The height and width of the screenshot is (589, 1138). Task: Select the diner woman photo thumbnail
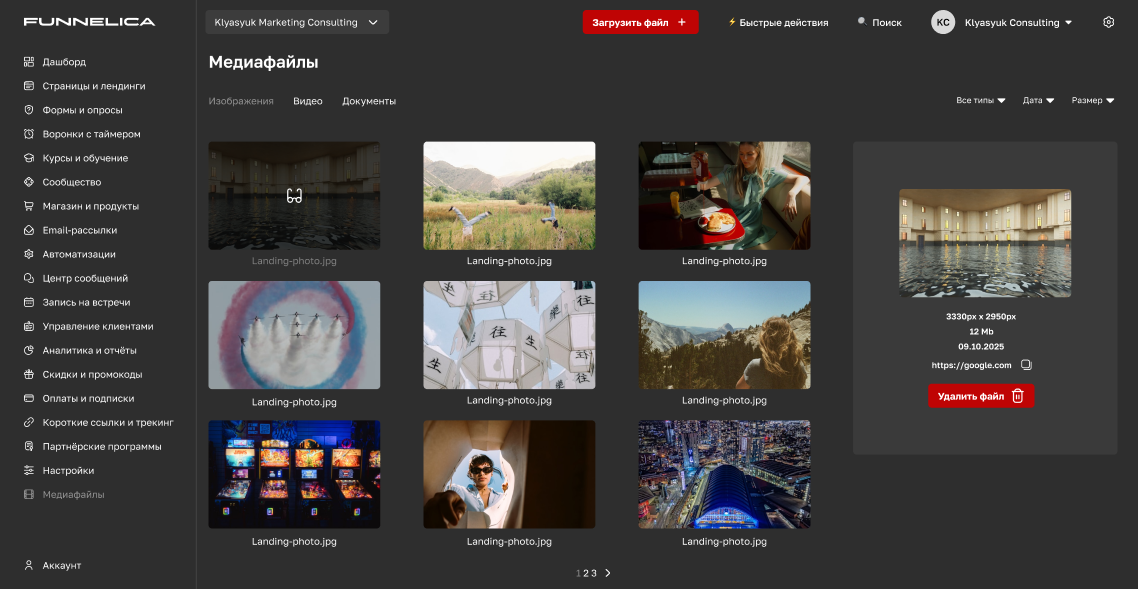[x=724, y=196]
